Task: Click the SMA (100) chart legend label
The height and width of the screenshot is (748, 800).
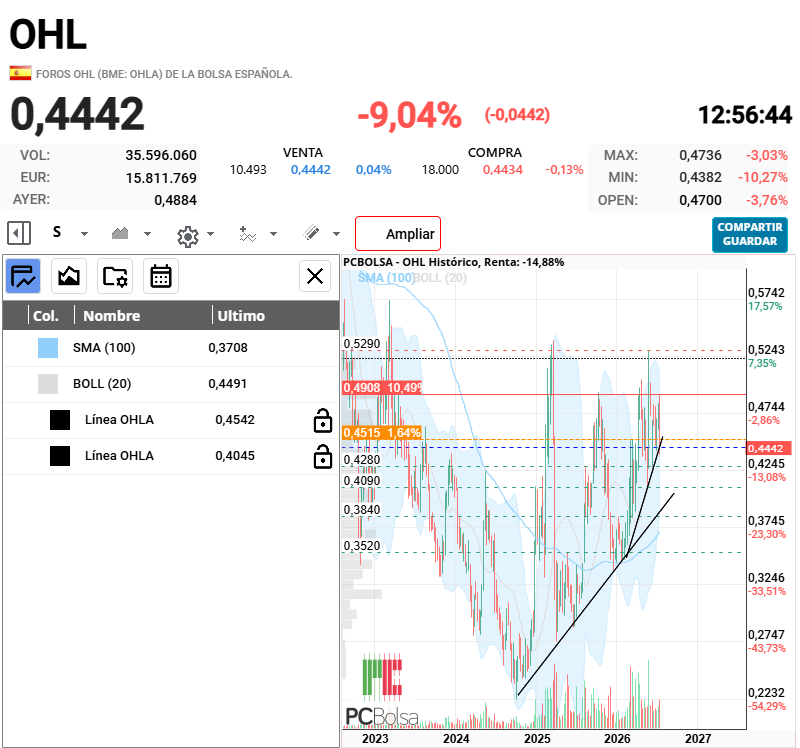Action: (386, 278)
